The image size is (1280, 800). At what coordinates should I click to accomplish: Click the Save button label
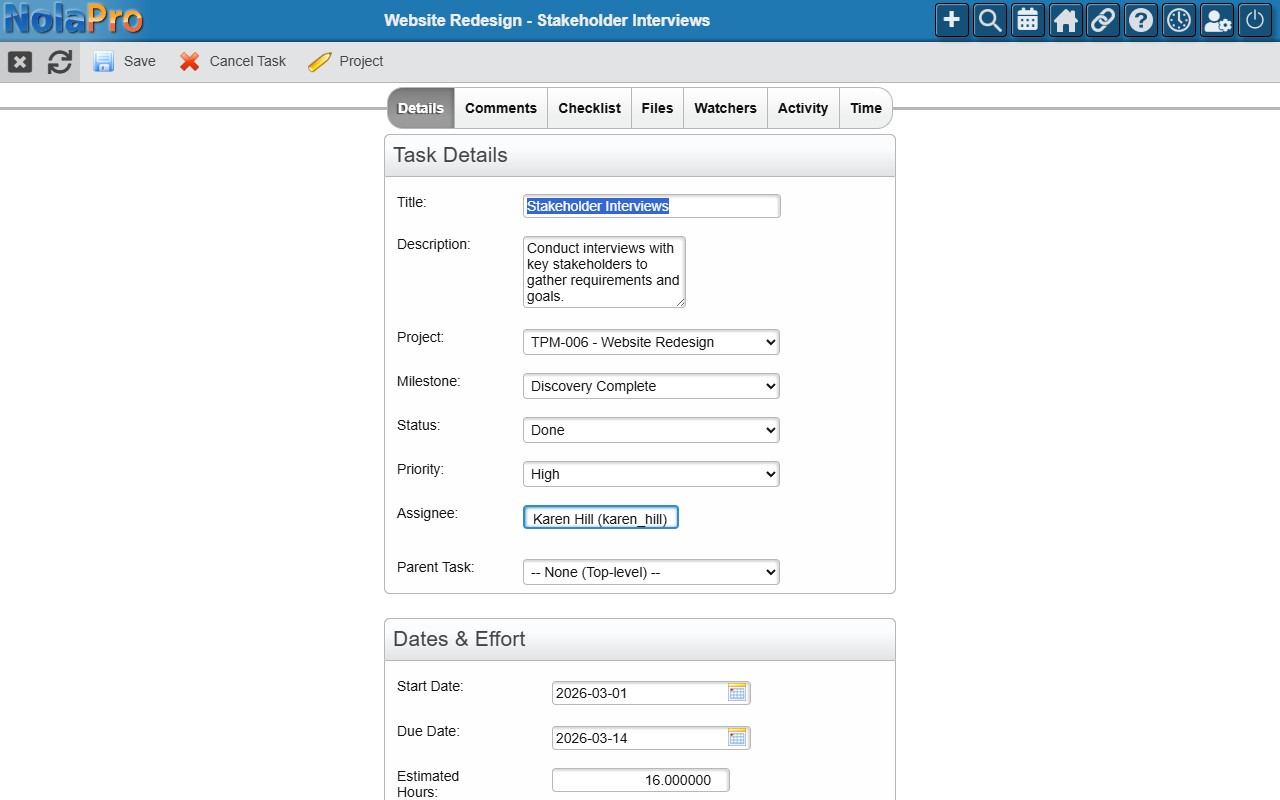140,61
